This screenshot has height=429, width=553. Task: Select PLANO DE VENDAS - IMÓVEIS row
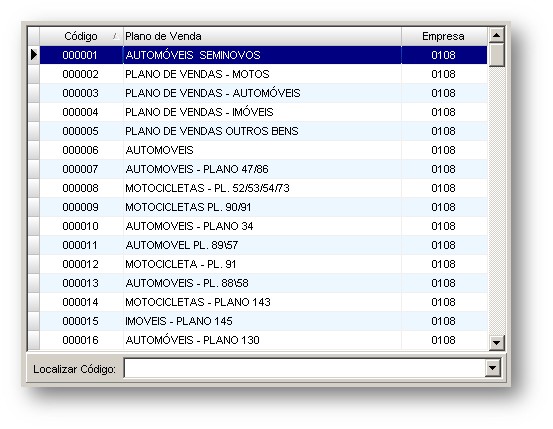[263, 112]
